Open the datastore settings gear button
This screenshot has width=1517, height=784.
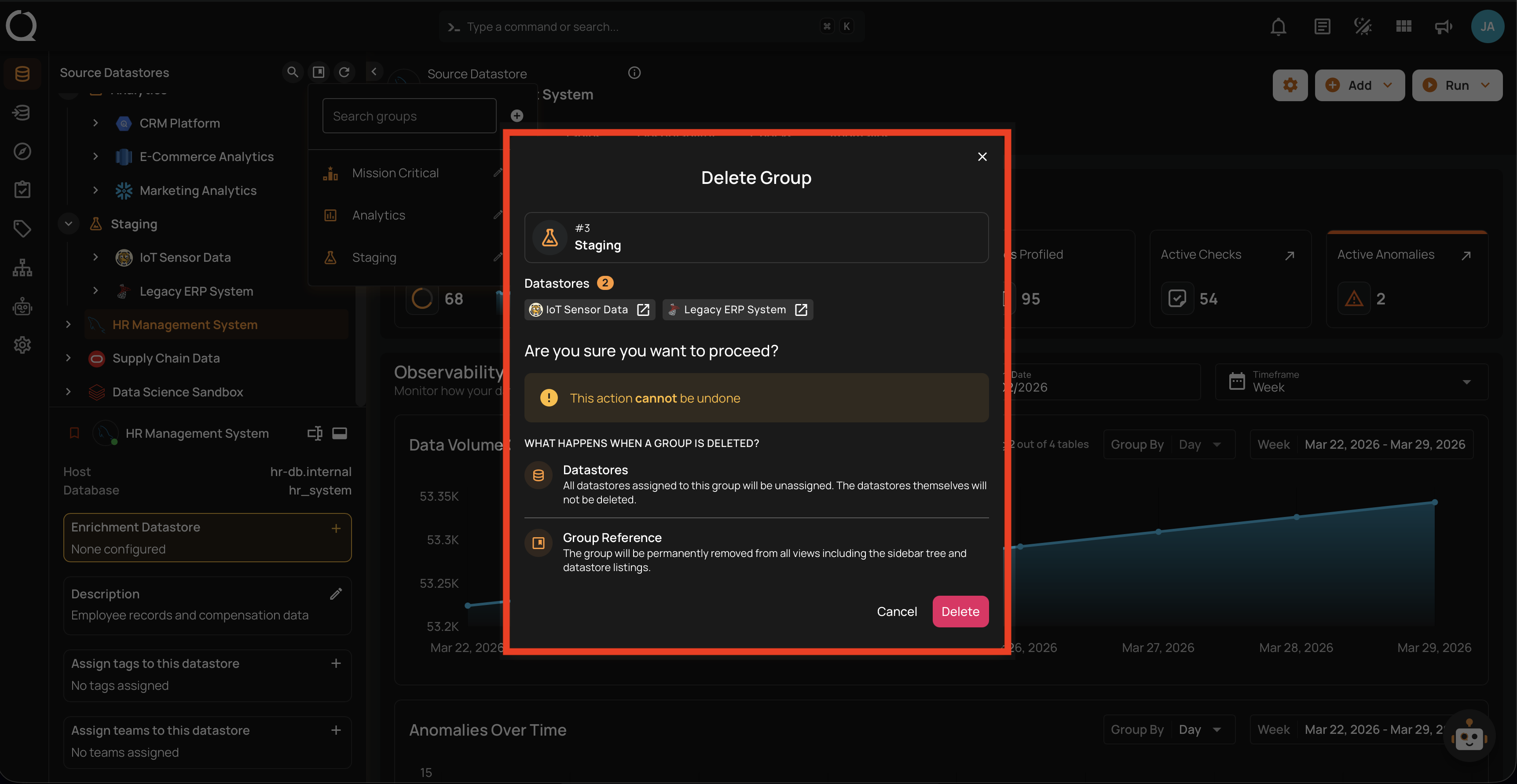pyautogui.click(x=1290, y=85)
